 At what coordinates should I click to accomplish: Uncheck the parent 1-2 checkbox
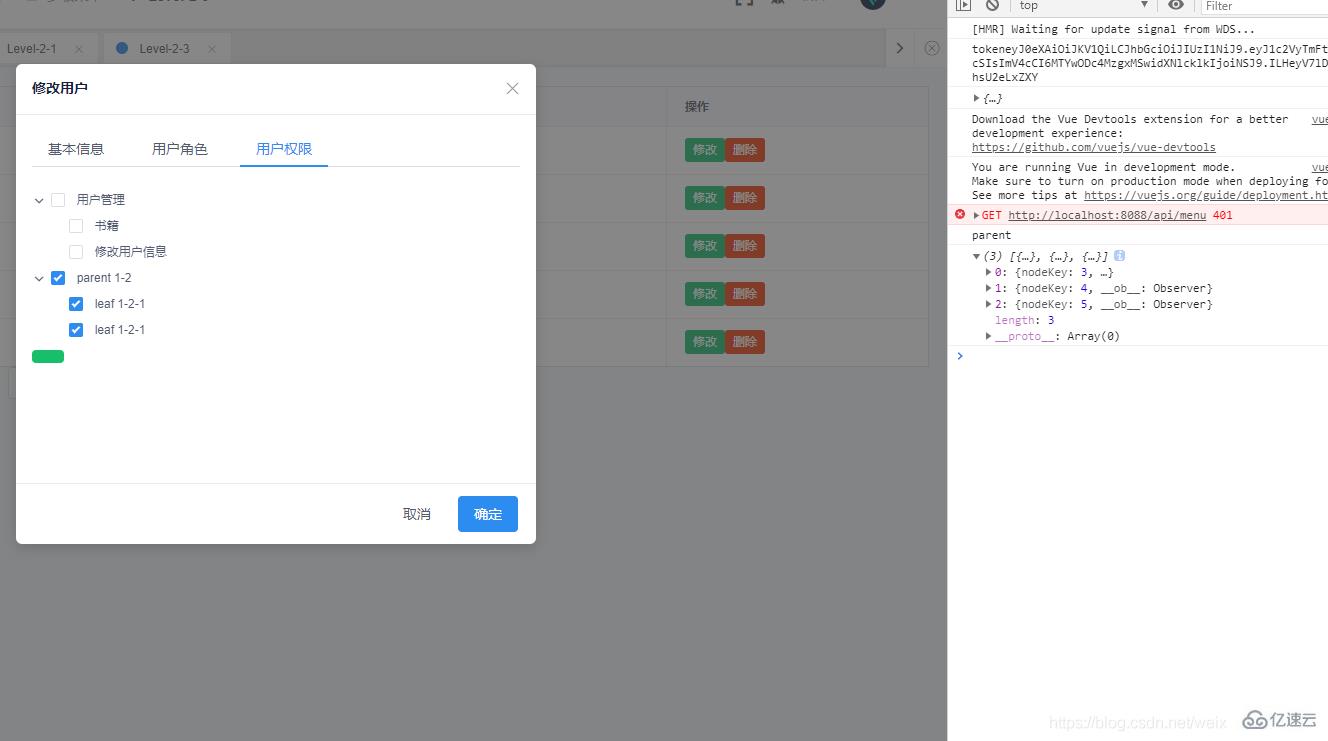(x=58, y=278)
